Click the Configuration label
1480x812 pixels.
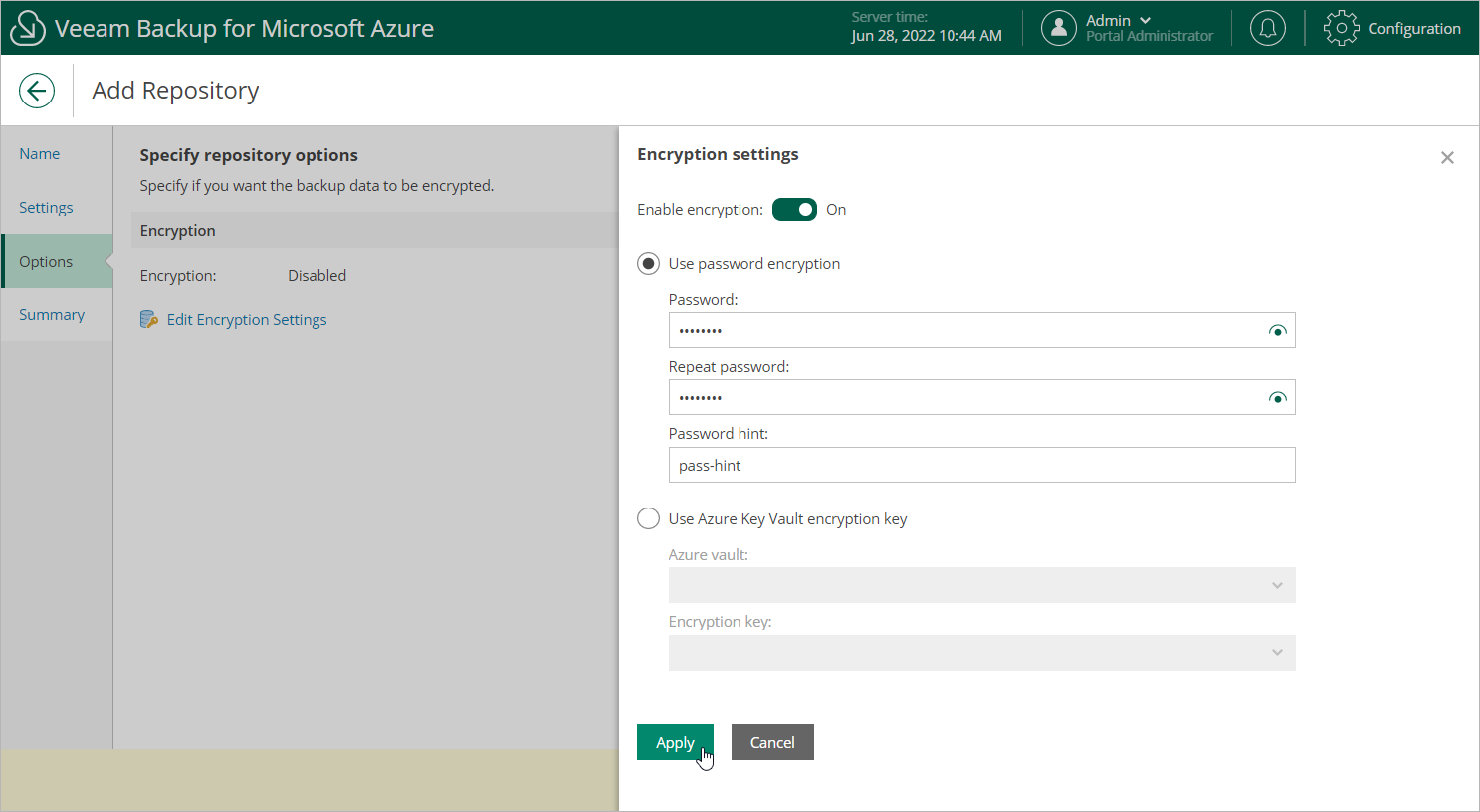pos(1414,28)
